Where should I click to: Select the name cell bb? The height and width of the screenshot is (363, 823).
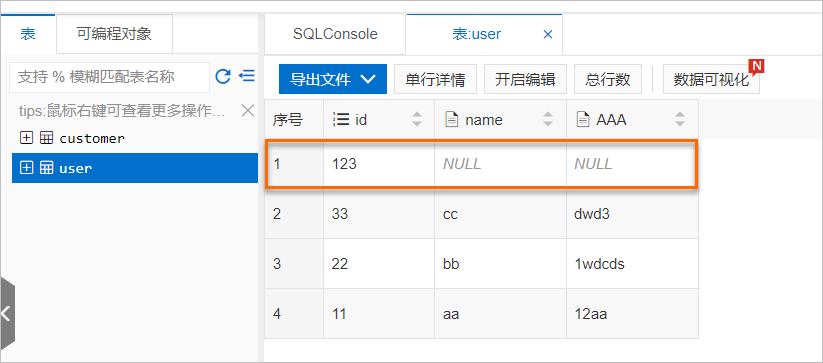(501, 264)
